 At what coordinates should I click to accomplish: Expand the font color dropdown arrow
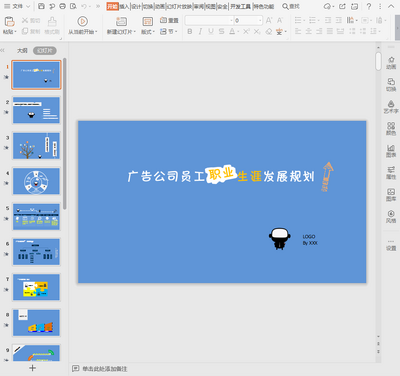pyautogui.click(x=238, y=32)
